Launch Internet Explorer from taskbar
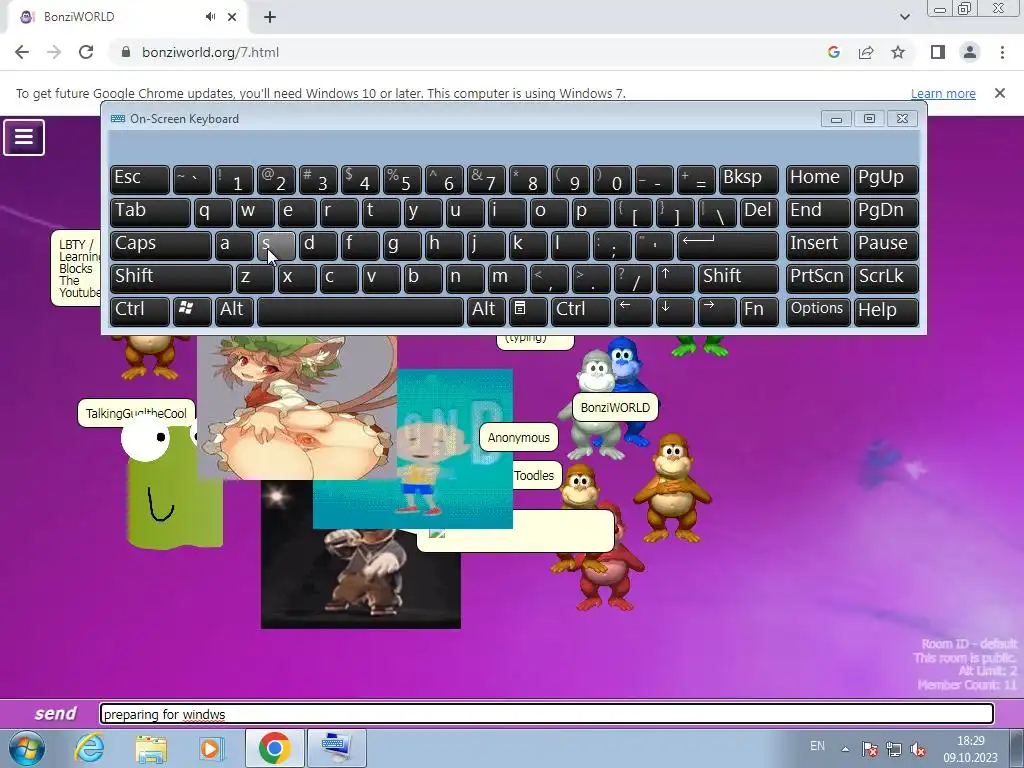Screen dimensions: 1024x768 coord(89,748)
